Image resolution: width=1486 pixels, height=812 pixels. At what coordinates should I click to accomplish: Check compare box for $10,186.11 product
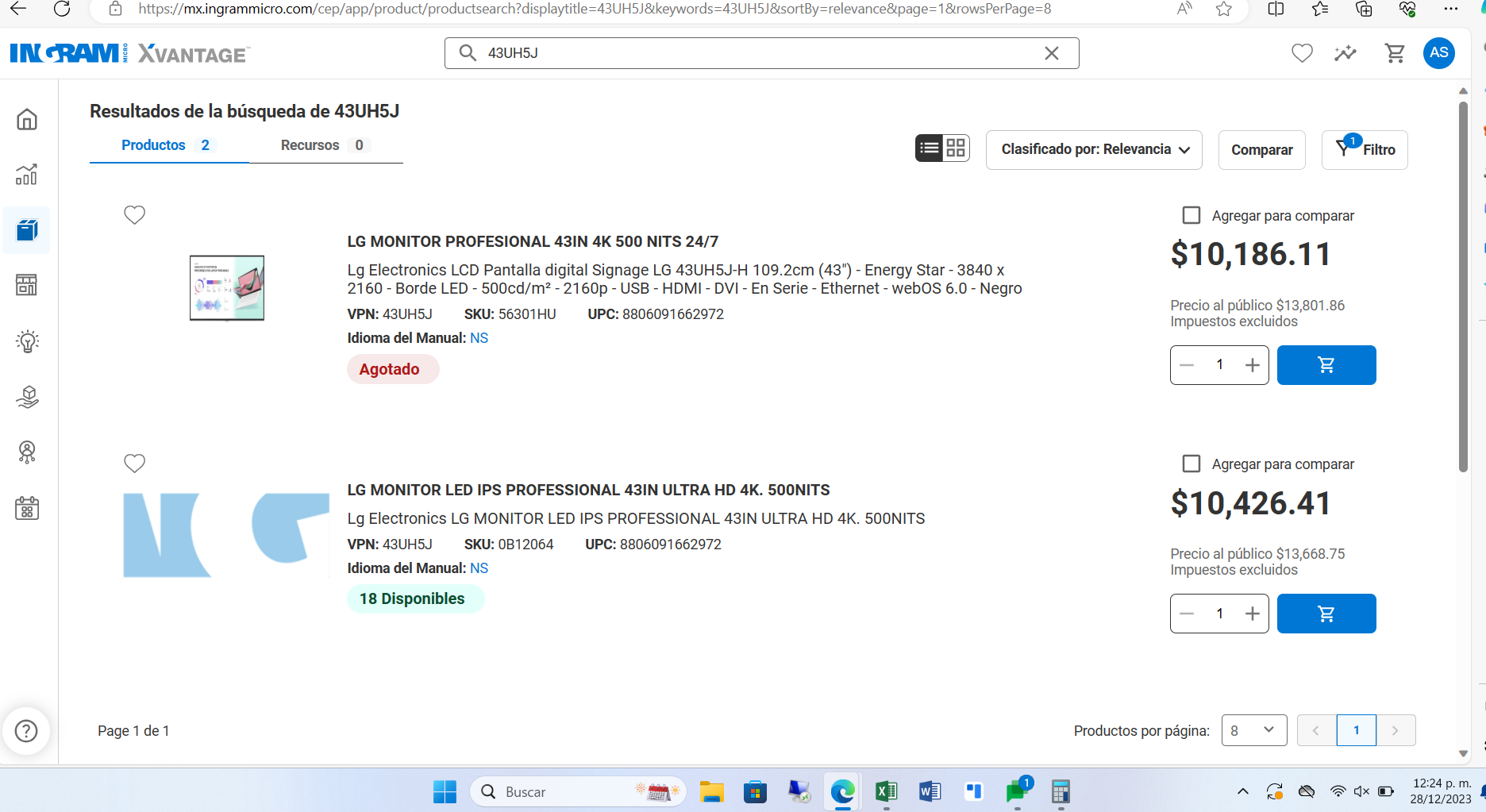pyautogui.click(x=1191, y=215)
